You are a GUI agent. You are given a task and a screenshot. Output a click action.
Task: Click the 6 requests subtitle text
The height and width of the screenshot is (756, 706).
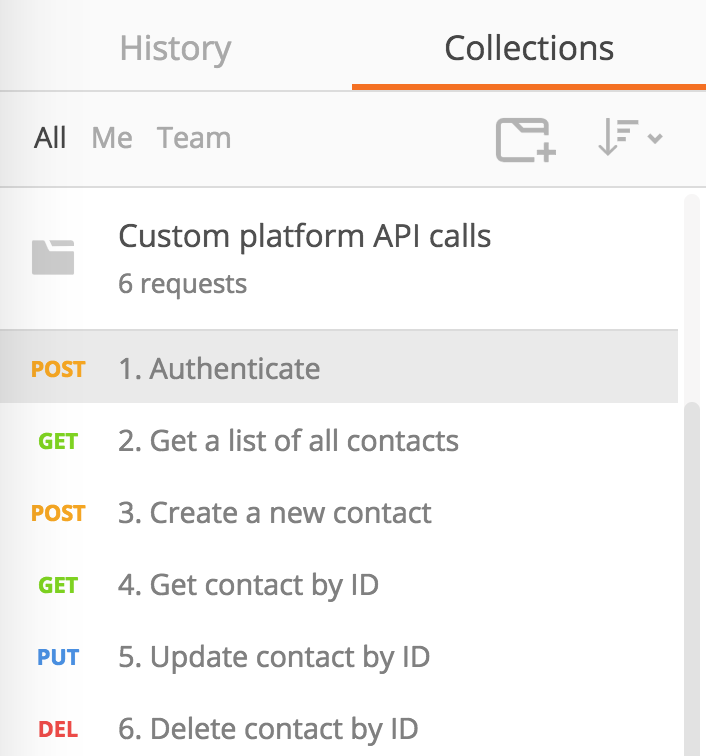(x=182, y=284)
